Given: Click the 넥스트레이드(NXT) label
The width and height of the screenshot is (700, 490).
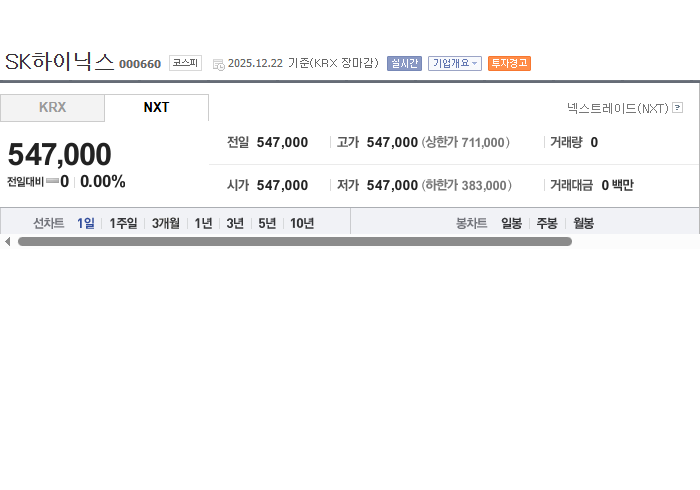Looking at the screenshot, I should pyautogui.click(x=618, y=108).
